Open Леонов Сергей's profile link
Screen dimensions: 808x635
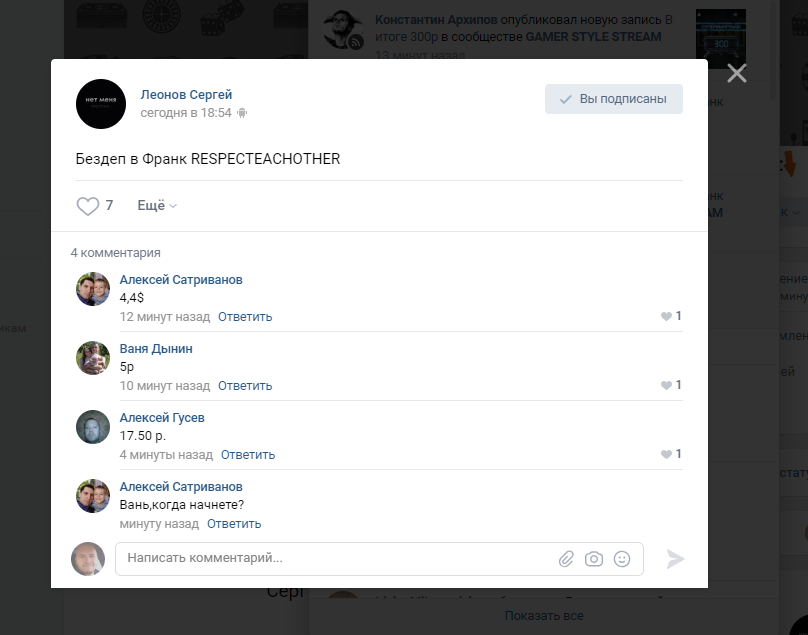[186, 95]
